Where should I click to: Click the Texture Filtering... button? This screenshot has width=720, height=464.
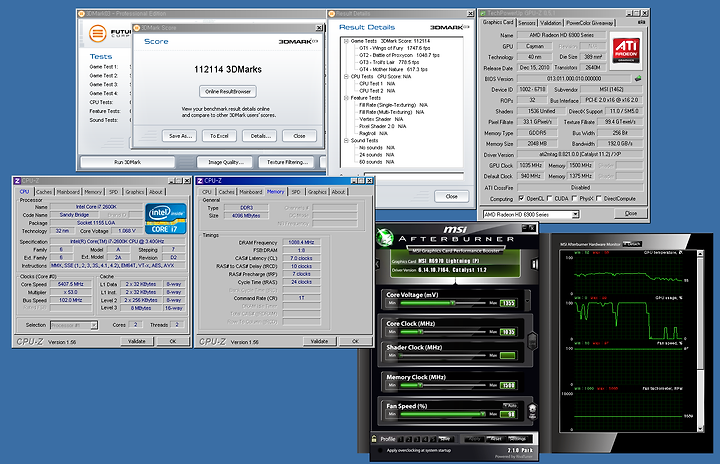(287, 162)
